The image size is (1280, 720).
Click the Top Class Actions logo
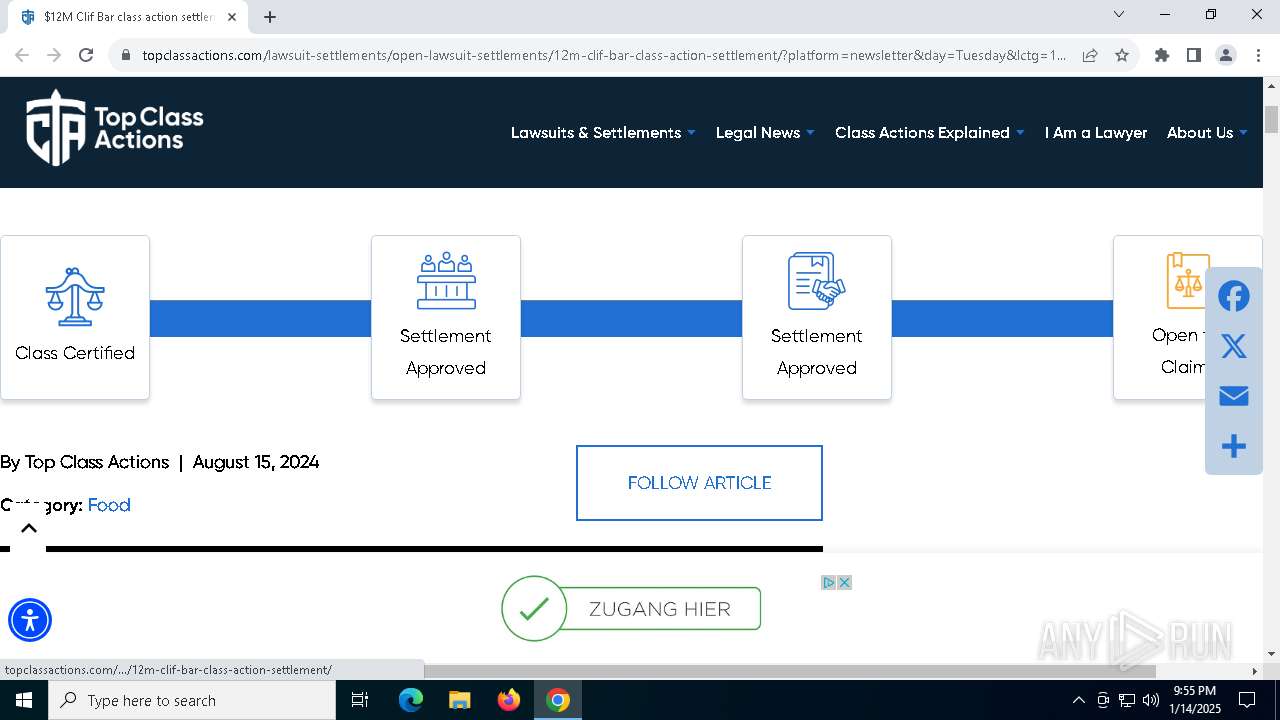pyautogui.click(x=114, y=127)
